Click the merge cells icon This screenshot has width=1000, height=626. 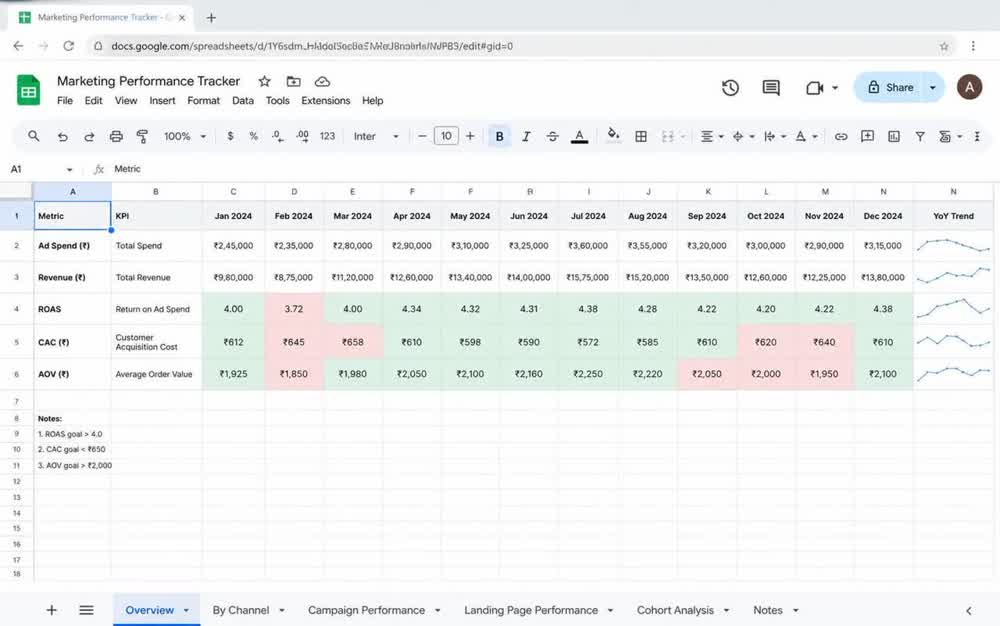point(668,136)
